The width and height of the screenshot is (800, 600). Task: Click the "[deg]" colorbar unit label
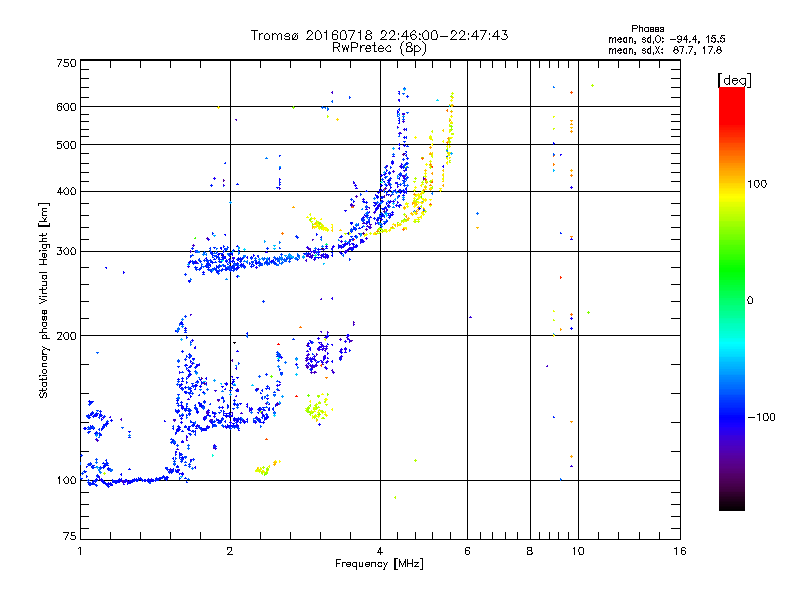[734, 80]
